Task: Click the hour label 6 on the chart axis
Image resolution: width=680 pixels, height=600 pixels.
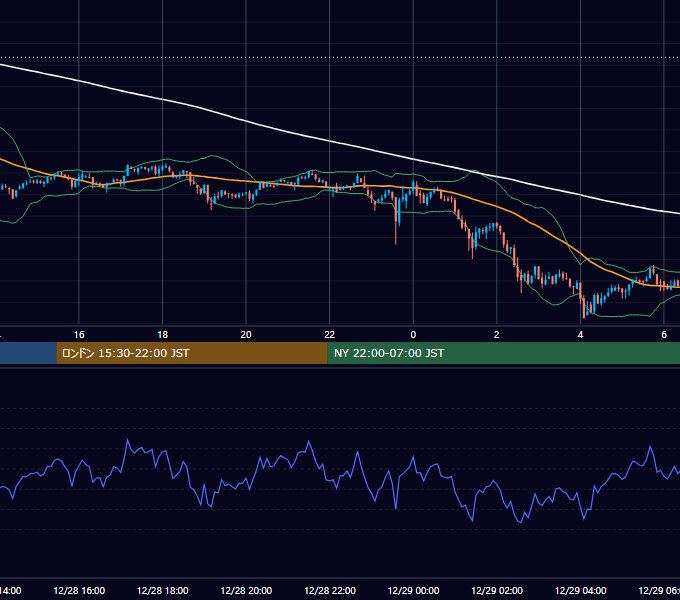Action: tap(664, 335)
